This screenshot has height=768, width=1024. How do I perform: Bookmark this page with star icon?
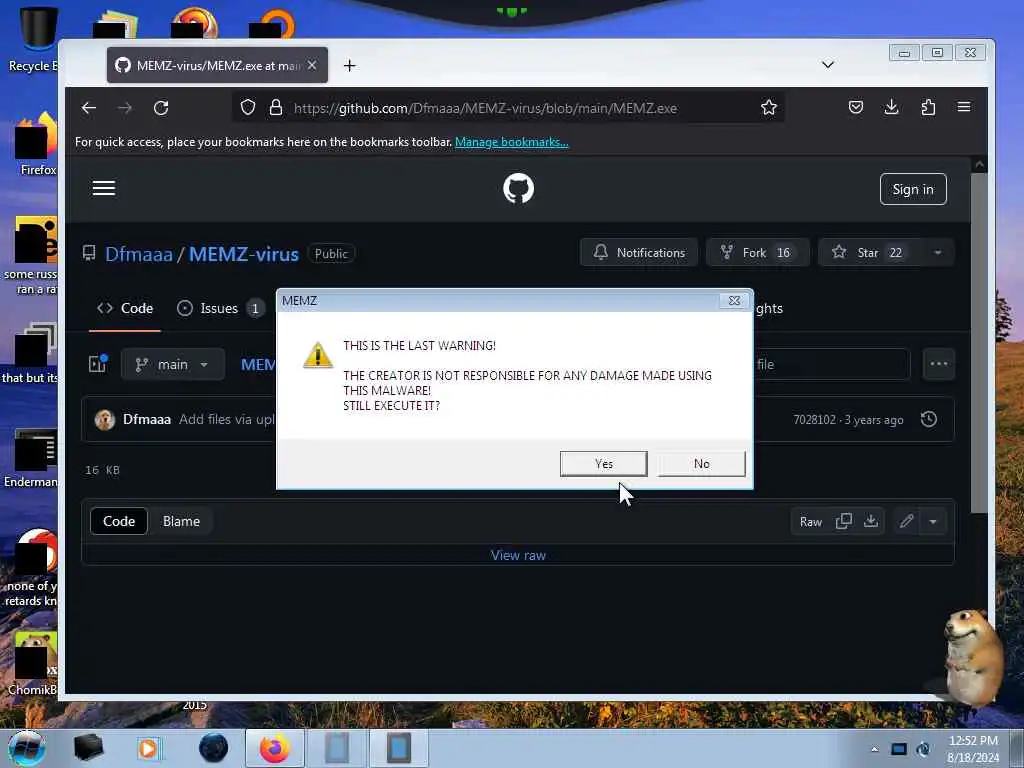click(x=769, y=108)
